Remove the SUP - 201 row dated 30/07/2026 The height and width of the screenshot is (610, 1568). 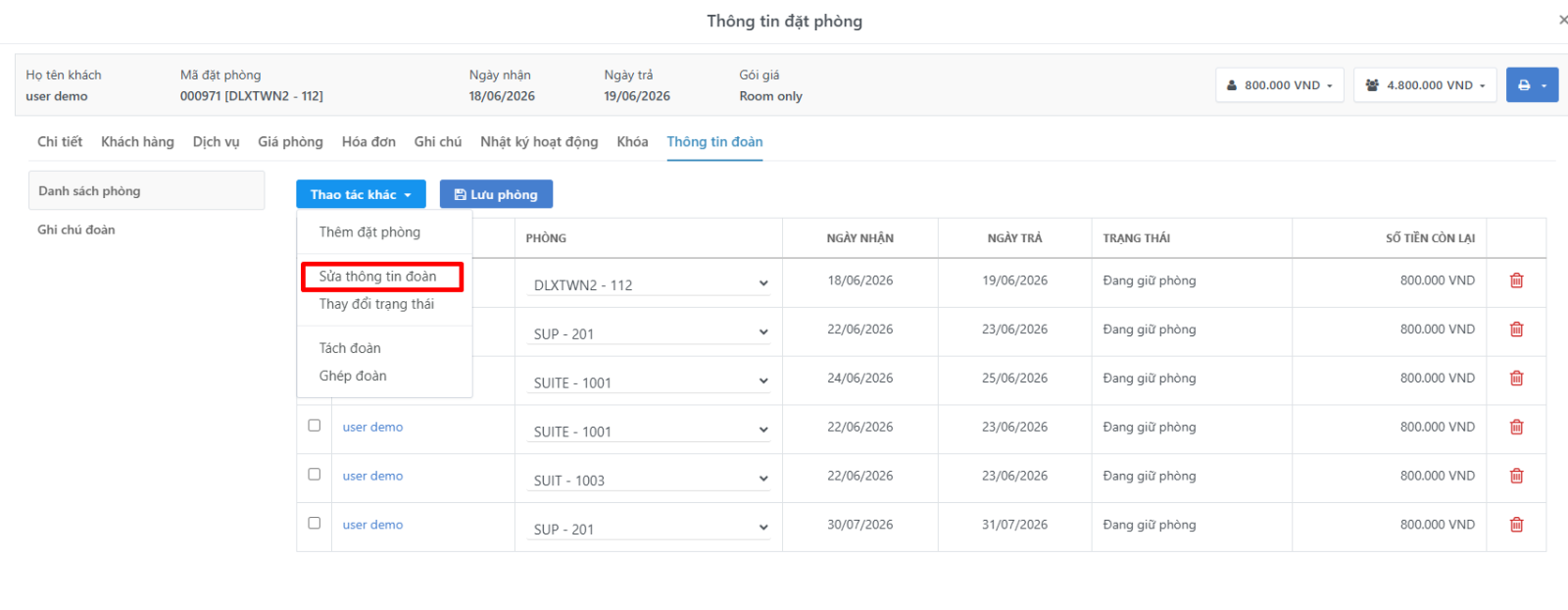coord(1516,526)
